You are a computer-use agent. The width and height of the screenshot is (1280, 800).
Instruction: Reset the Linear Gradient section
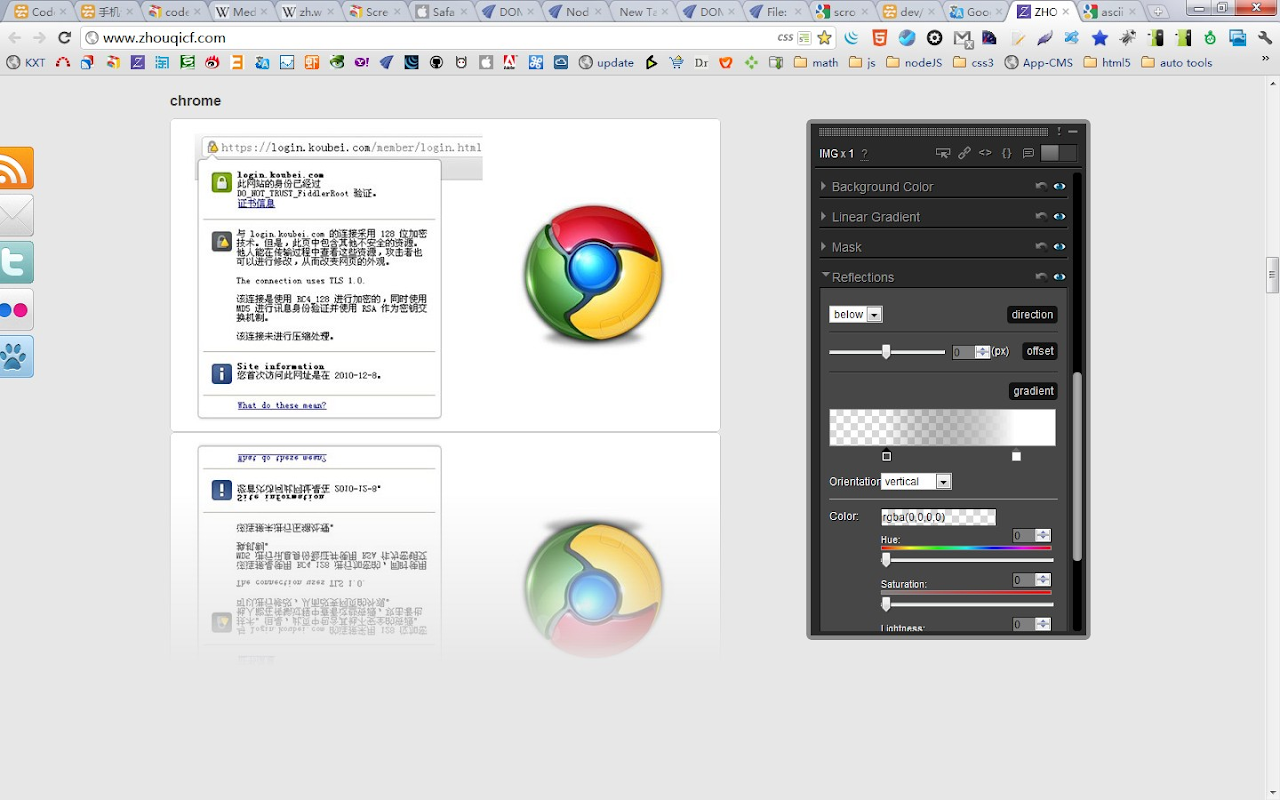click(1041, 216)
